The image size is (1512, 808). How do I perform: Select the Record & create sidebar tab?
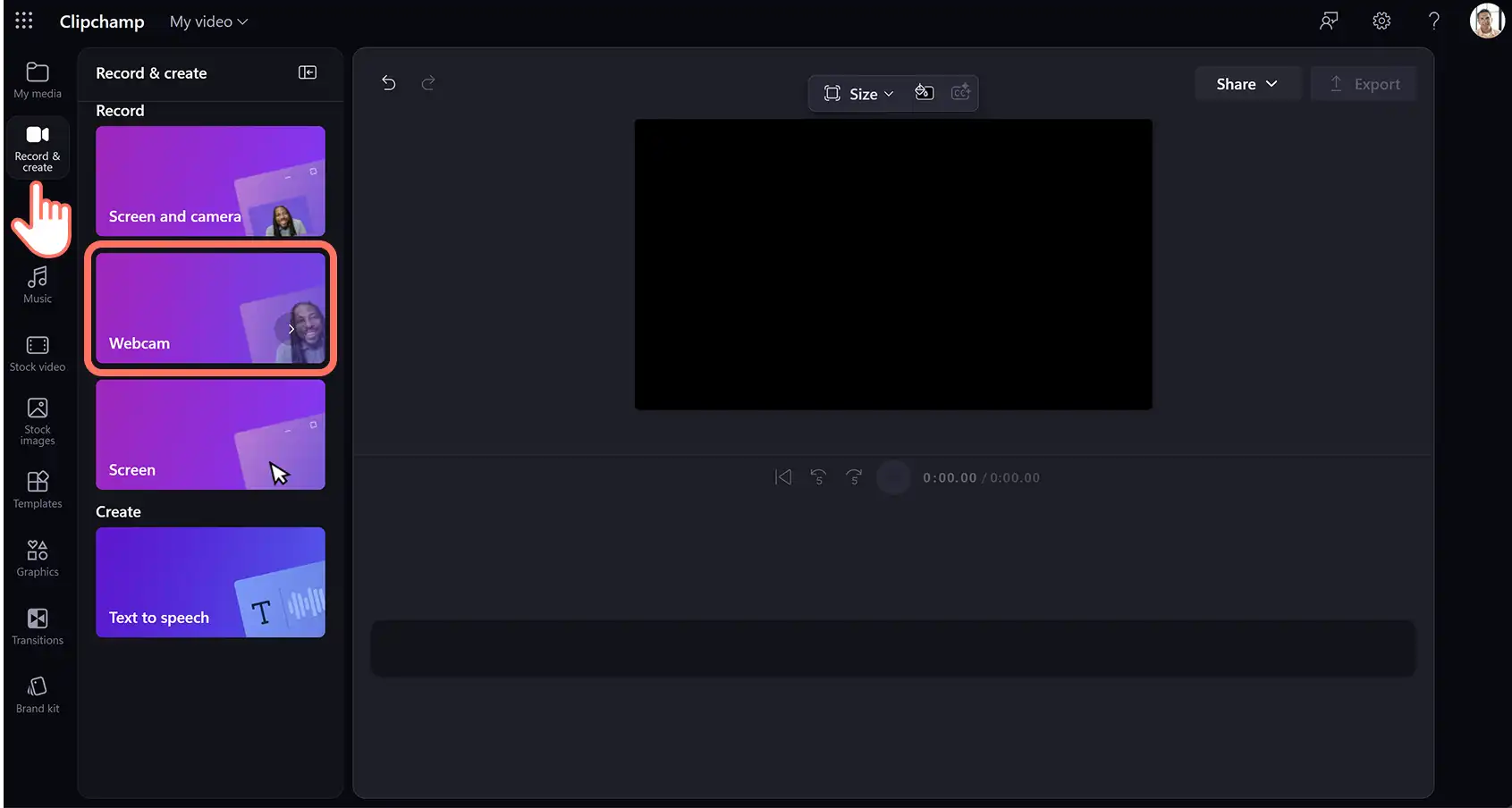point(38,148)
